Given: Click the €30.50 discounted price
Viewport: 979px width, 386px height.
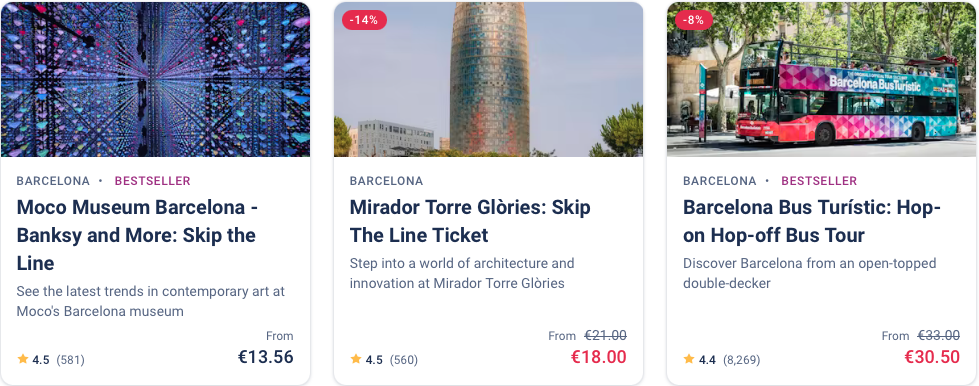Looking at the screenshot, I should pos(932,357).
